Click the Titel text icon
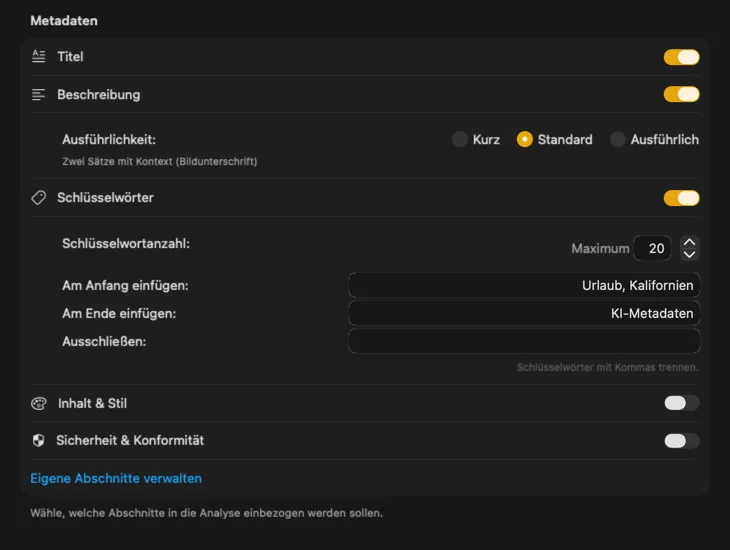This screenshot has width=730, height=550. pyautogui.click(x=39, y=57)
